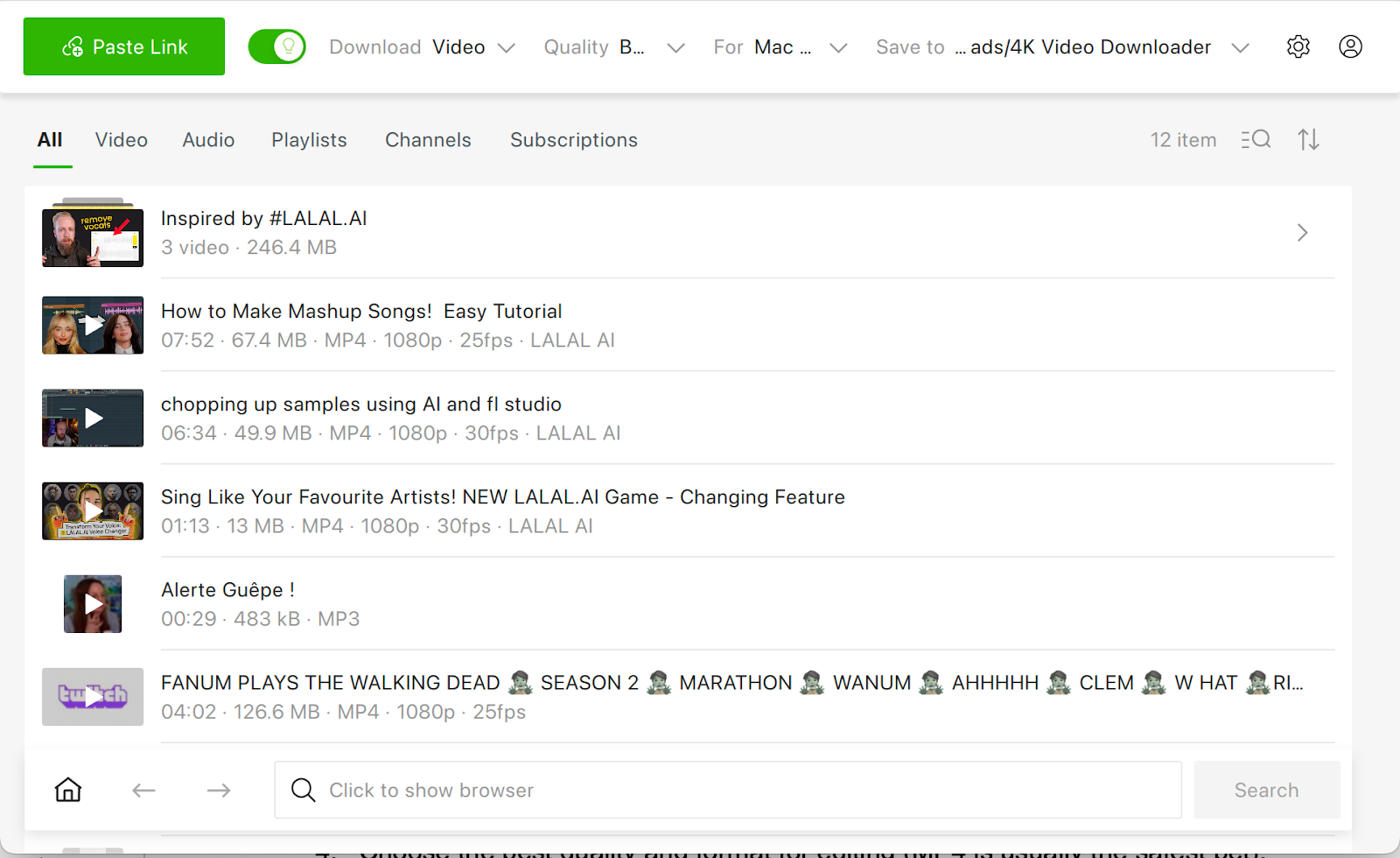The height and width of the screenshot is (858, 1400).
Task: Click the back arrow navigation icon
Action: 143,790
